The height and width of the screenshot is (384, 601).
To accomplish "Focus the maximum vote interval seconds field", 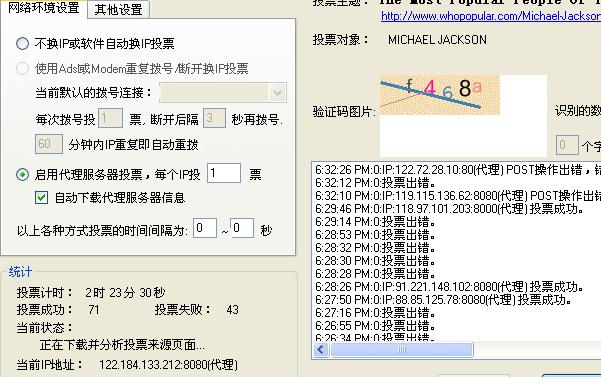I will [x=242, y=228].
